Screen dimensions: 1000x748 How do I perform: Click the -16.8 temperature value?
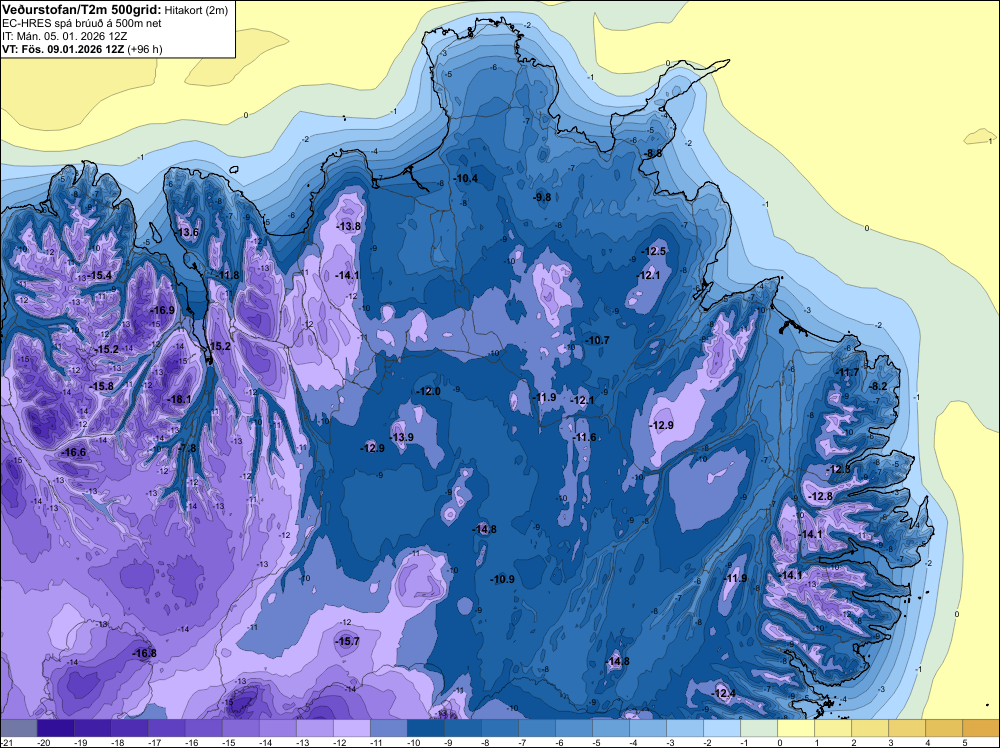(x=144, y=654)
